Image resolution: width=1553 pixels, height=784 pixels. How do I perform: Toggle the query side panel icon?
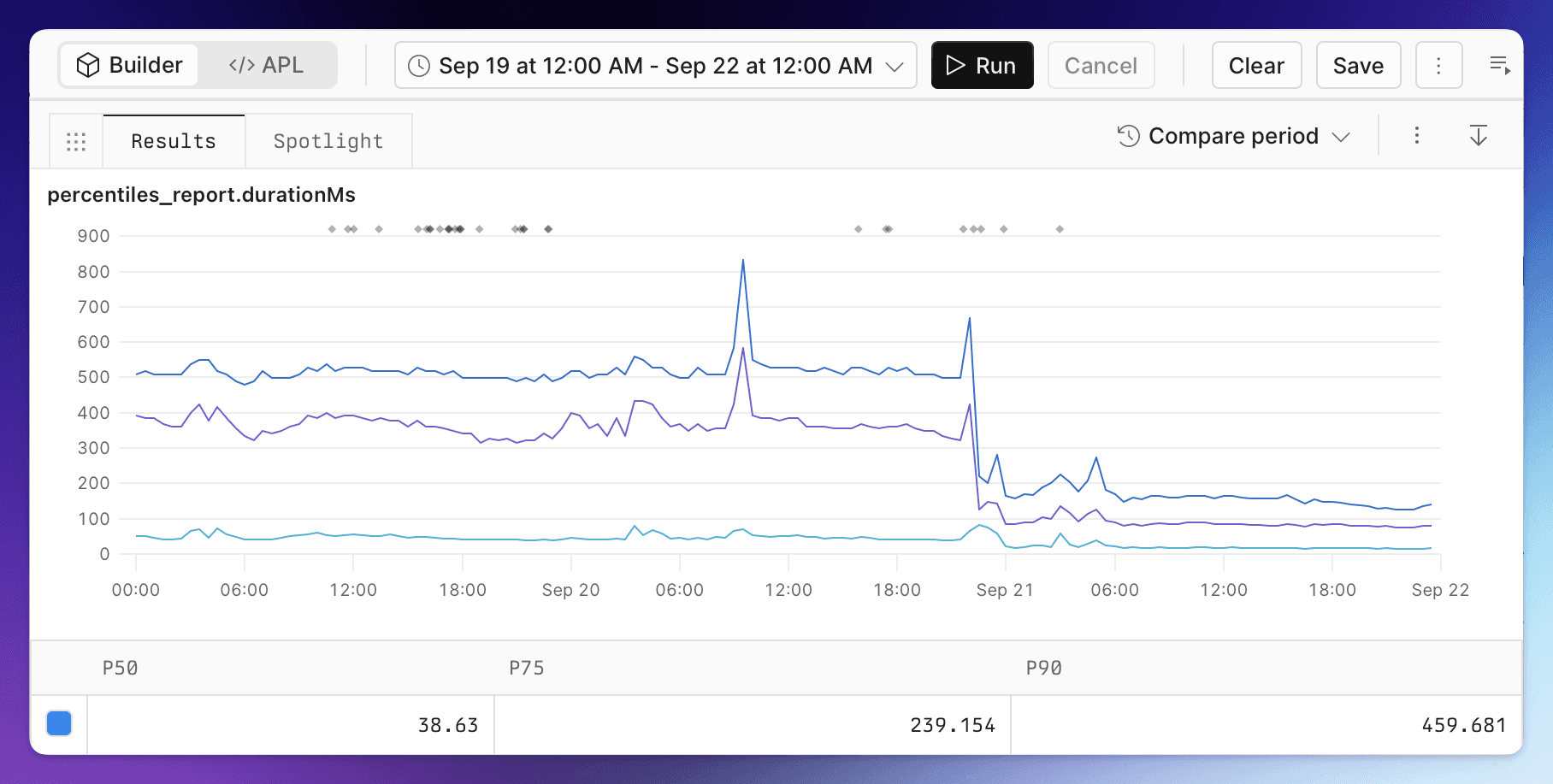(x=1500, y=65)
